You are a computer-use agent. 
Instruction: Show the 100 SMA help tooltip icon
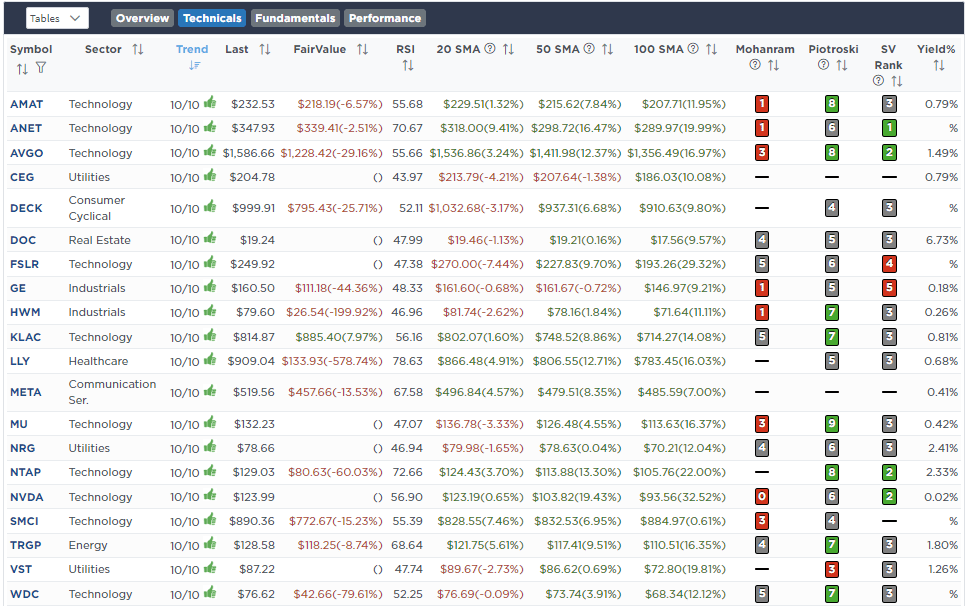click(x=694, y=49)
